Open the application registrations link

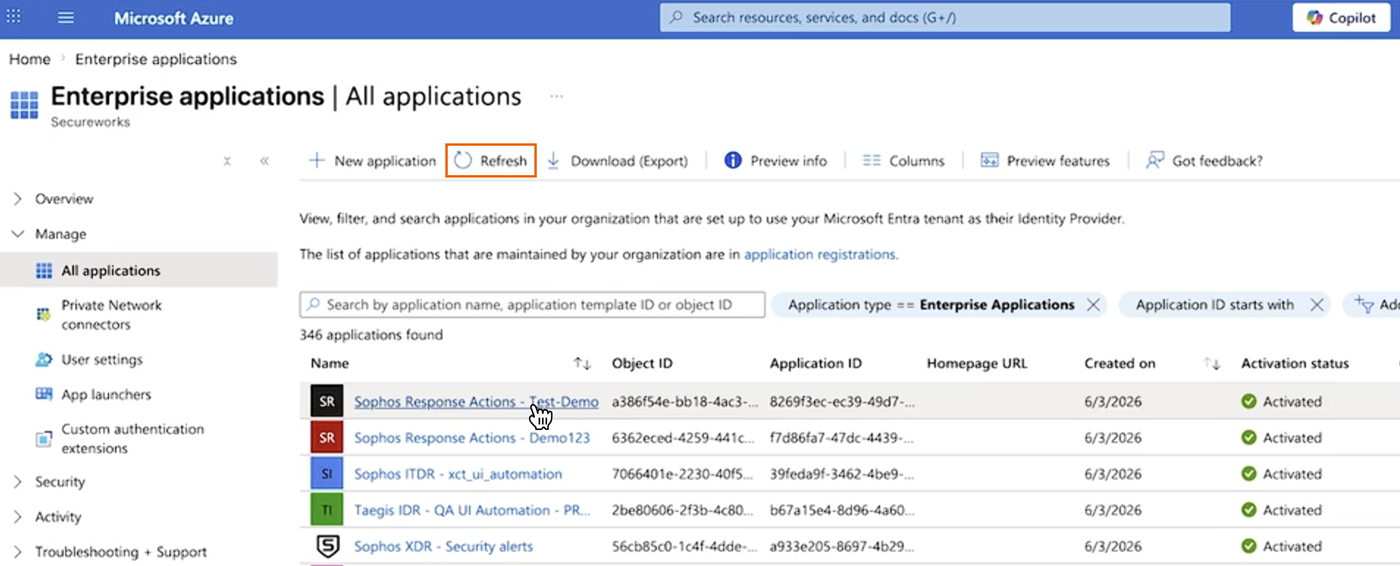coord(819,255)
